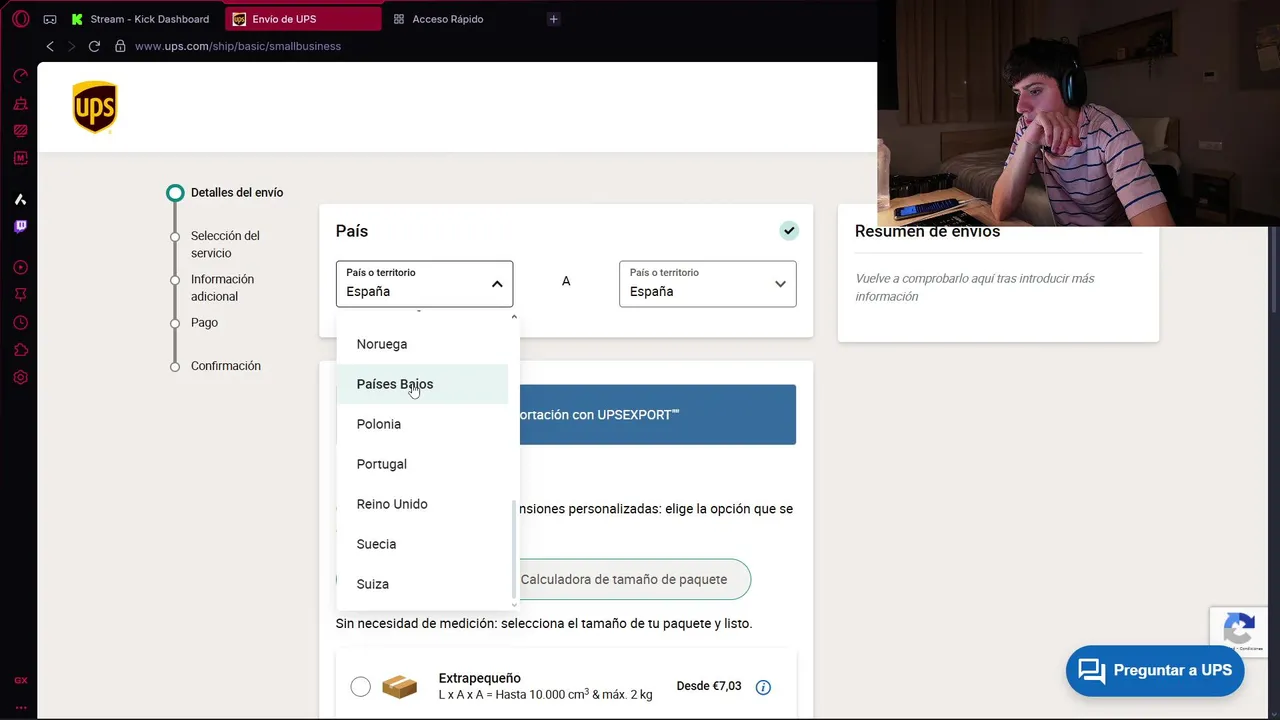Image resolution: width=1280 pixels, height=720 pixels.
Task: Click the Resumen de envíos heading
Action: click(927, 231)
